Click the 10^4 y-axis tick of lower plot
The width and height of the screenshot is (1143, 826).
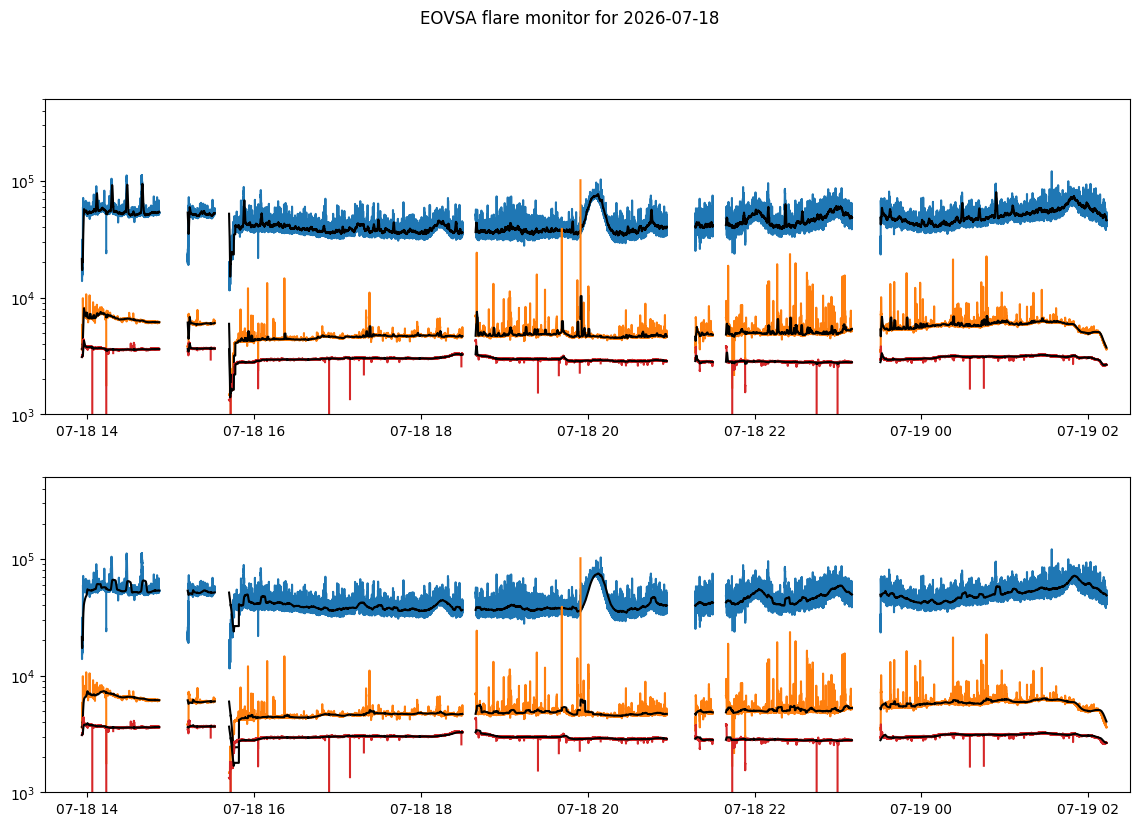point(25,676)
